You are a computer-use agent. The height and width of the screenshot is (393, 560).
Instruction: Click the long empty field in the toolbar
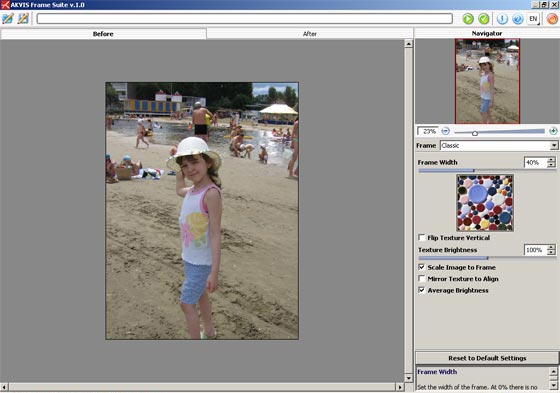click(245, 19)
